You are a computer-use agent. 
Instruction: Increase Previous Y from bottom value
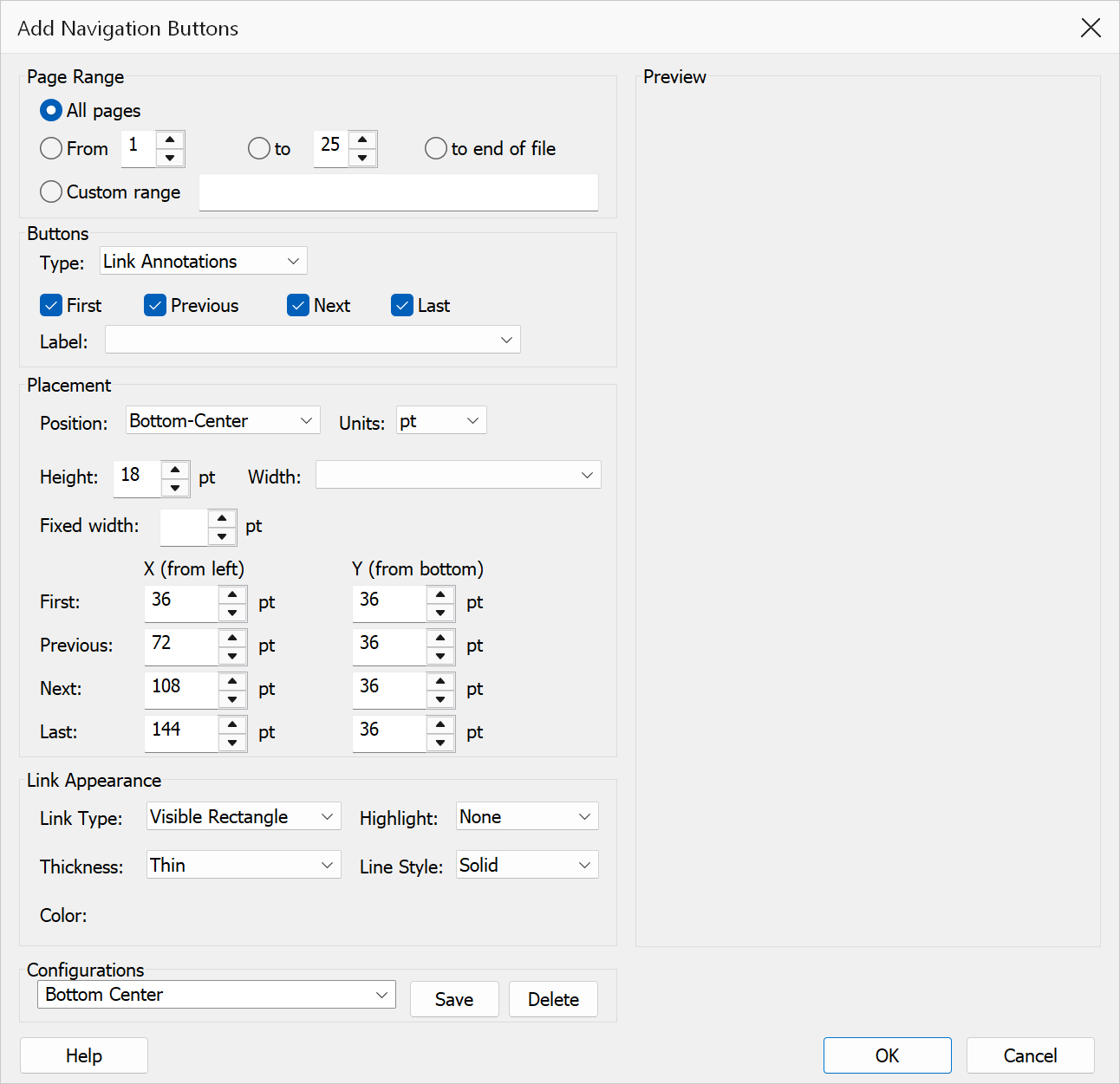coord(440,638)
